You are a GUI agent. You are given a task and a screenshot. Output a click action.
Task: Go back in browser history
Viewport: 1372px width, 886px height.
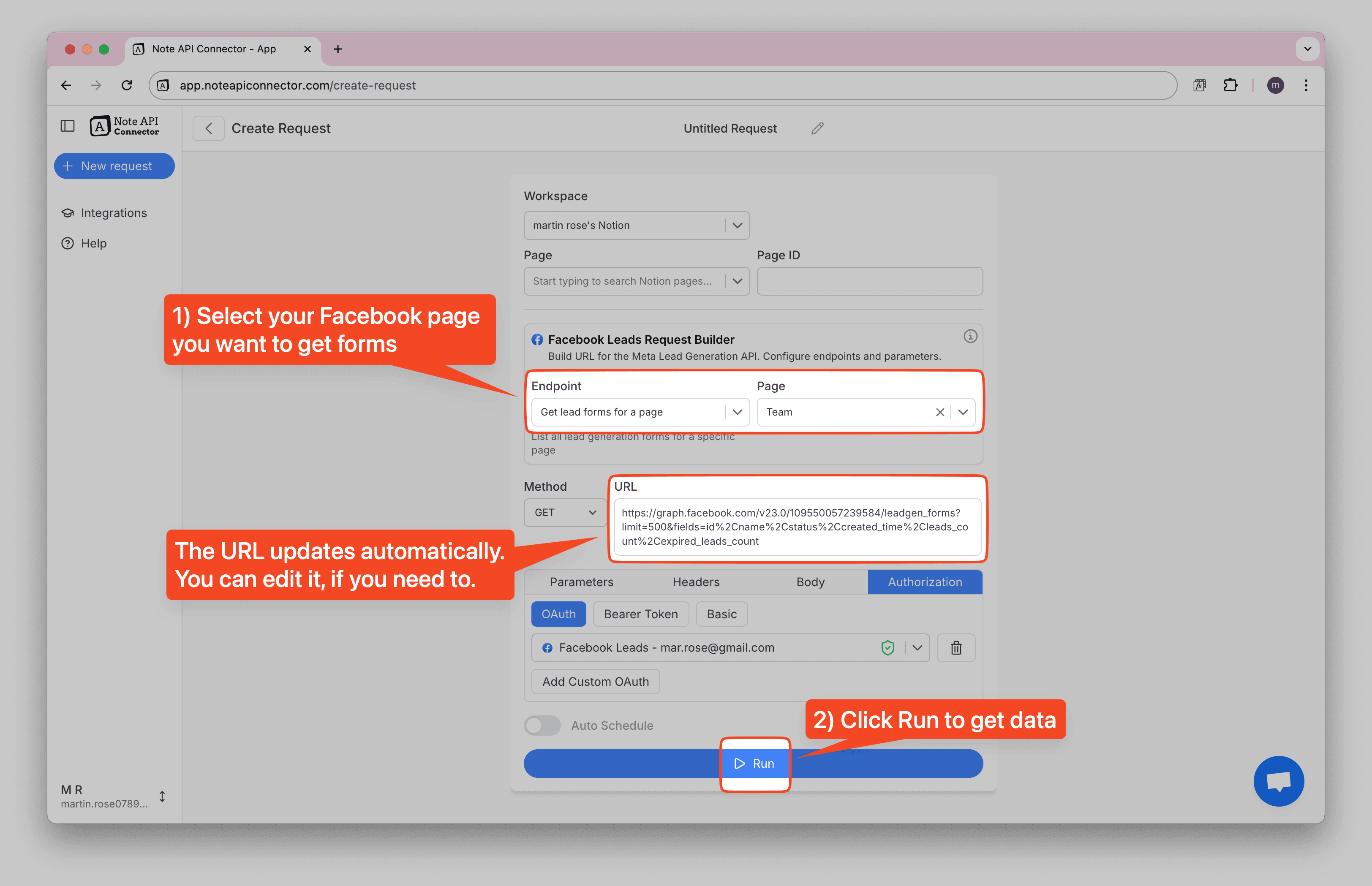click(x=67, y=85)
